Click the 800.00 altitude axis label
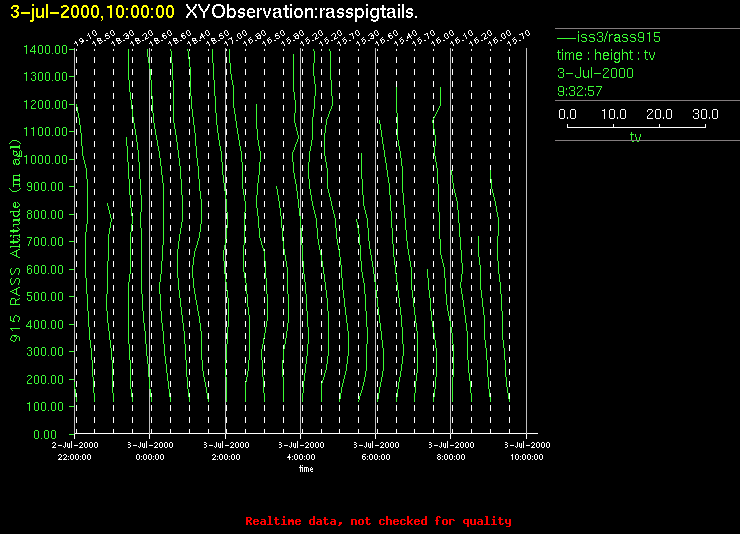This screenshot has height=534, width=740. tap(45, 215)
